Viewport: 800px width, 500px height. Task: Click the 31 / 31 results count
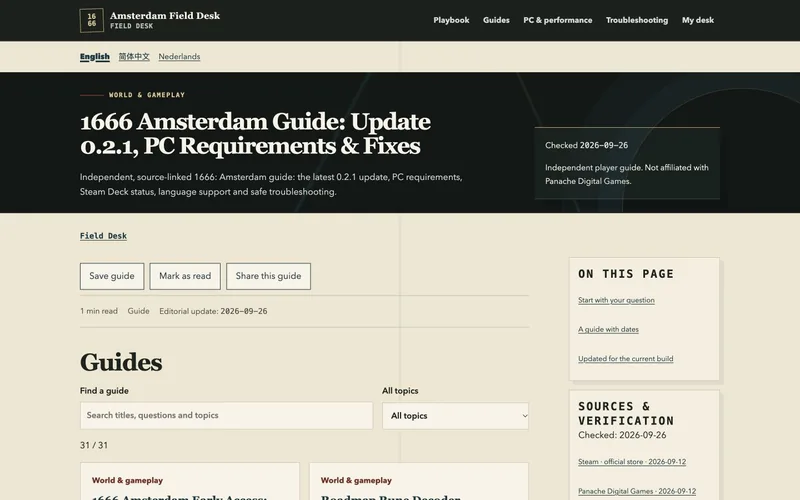pos(94,445)
